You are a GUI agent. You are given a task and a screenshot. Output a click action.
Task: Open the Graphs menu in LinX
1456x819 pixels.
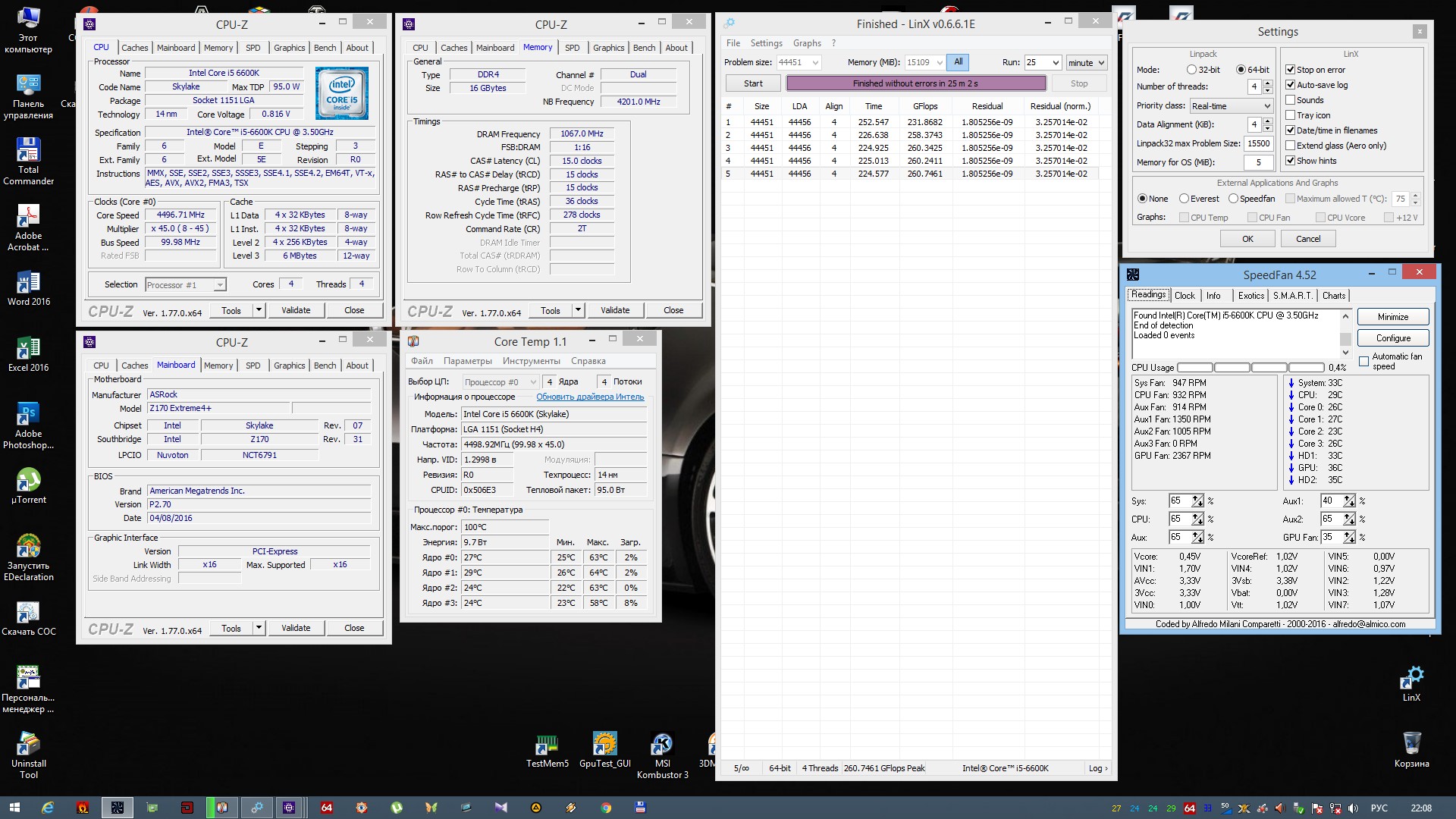pos(807,43)
